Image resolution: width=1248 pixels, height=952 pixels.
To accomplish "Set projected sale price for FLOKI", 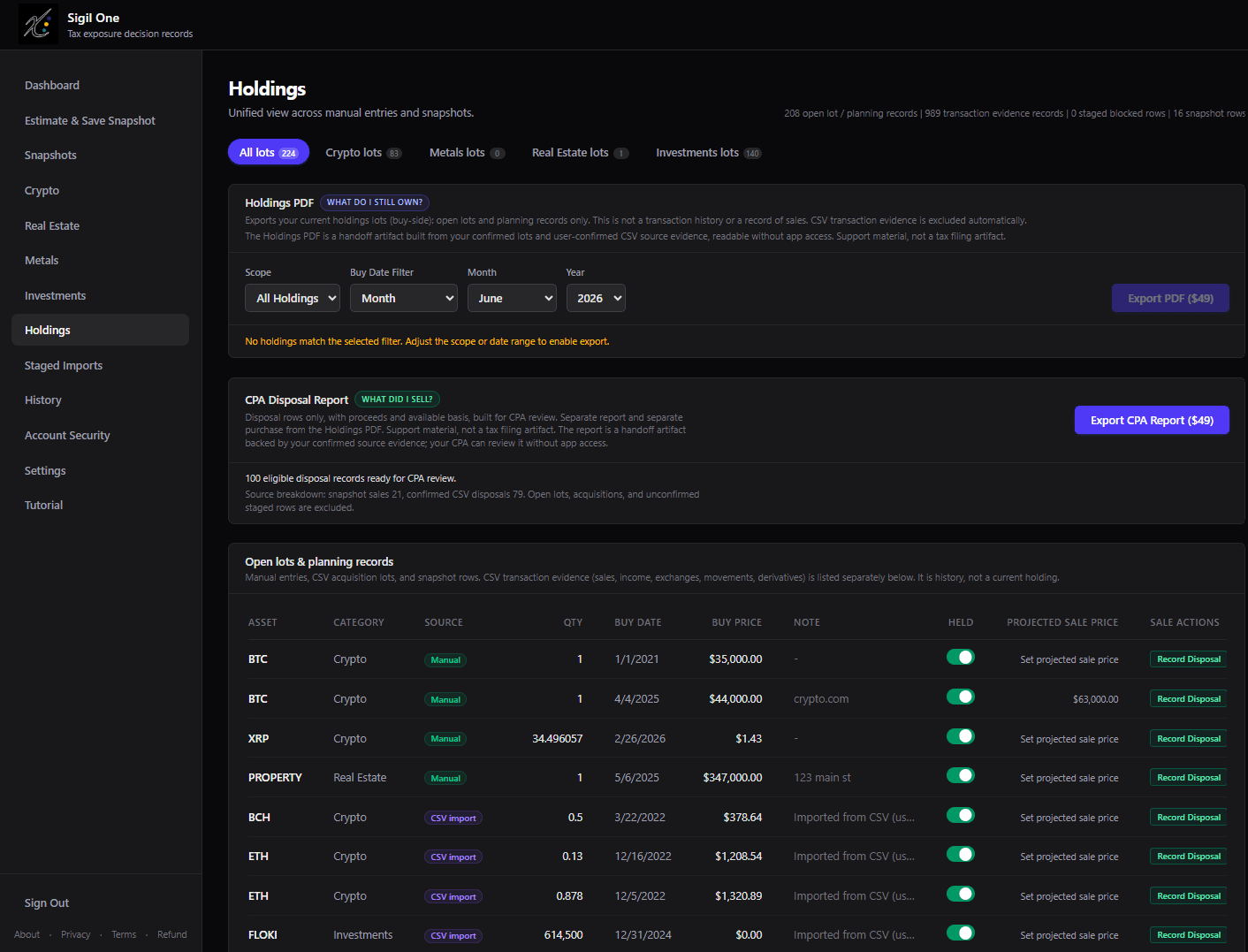I will (1069, 935).
